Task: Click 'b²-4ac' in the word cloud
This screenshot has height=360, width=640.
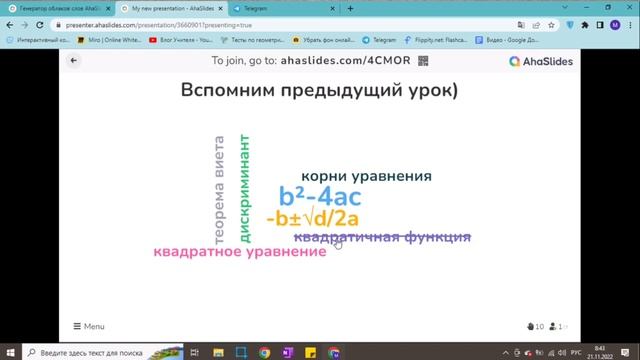Action: click(320, 196)
